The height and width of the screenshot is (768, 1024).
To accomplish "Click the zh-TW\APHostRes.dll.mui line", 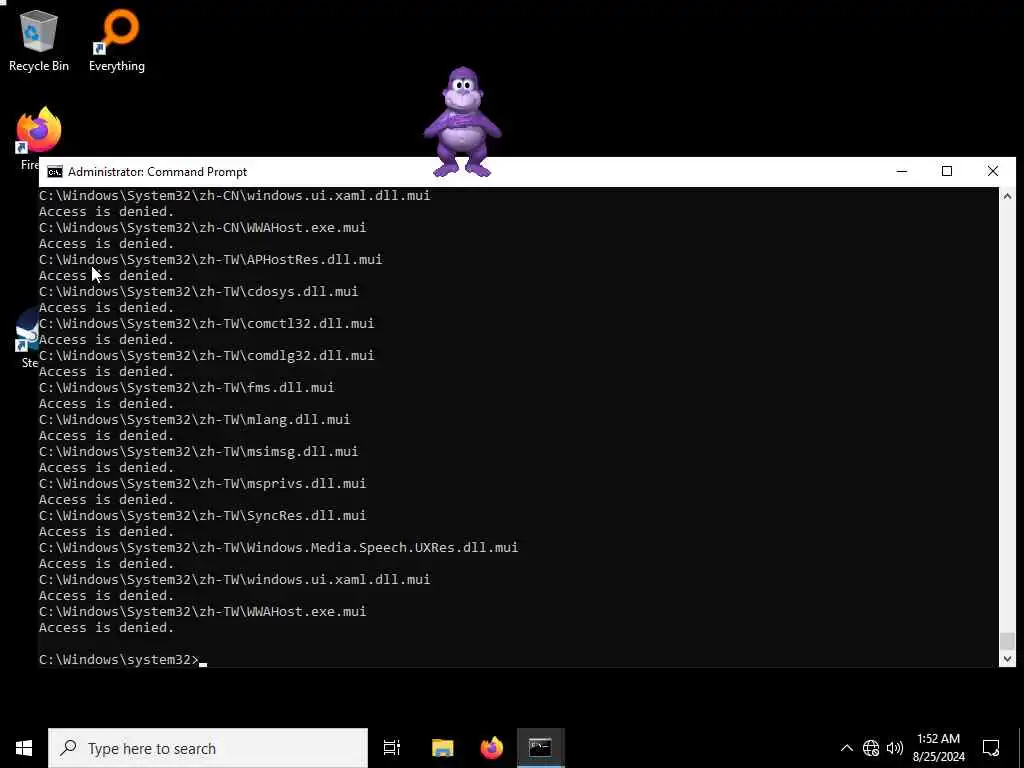I will pos(210,259).
